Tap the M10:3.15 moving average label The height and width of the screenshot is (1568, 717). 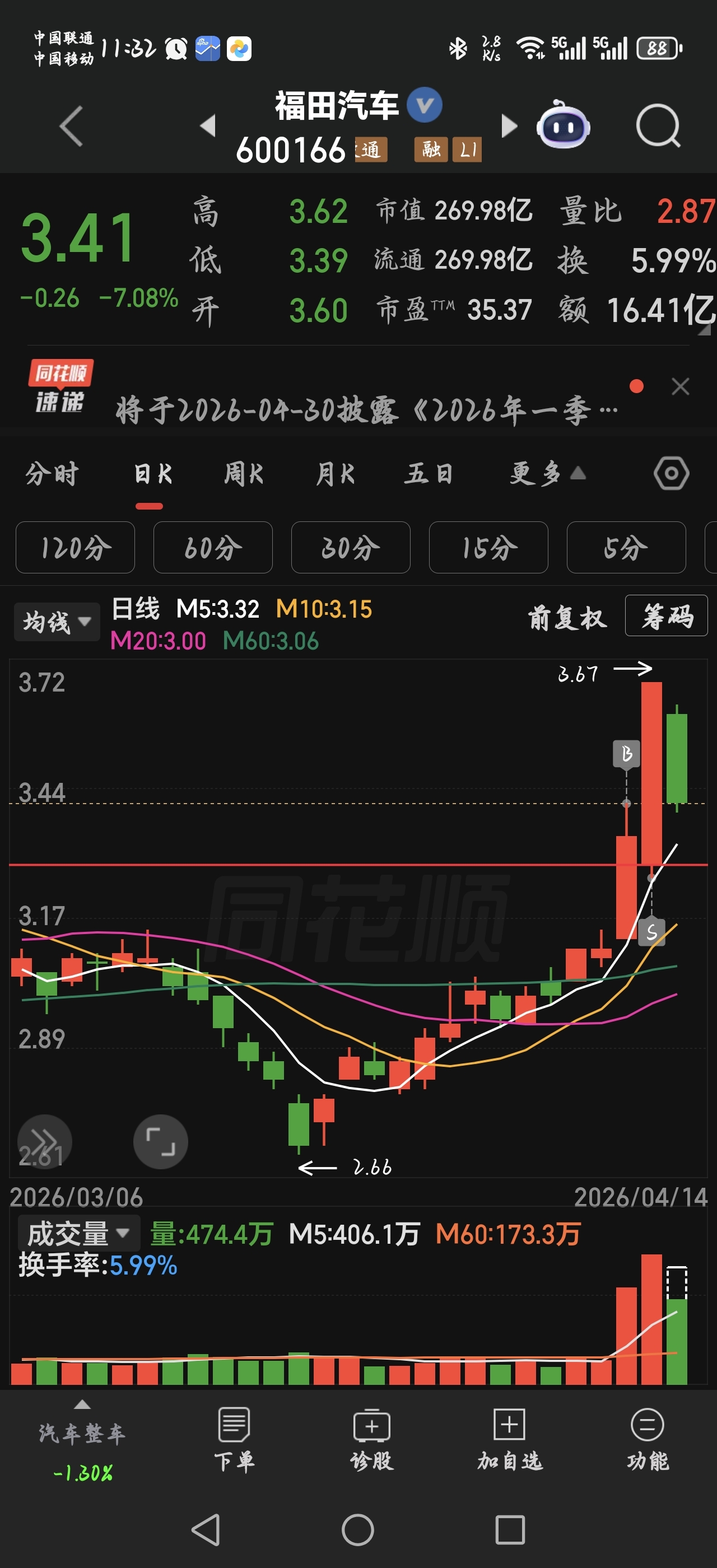324,609
